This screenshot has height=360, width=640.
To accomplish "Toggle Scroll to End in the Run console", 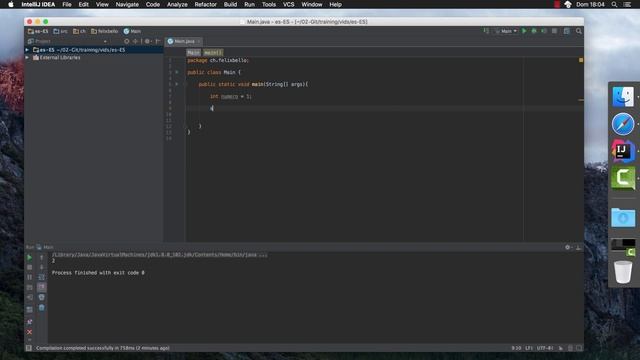I will 42,287.
